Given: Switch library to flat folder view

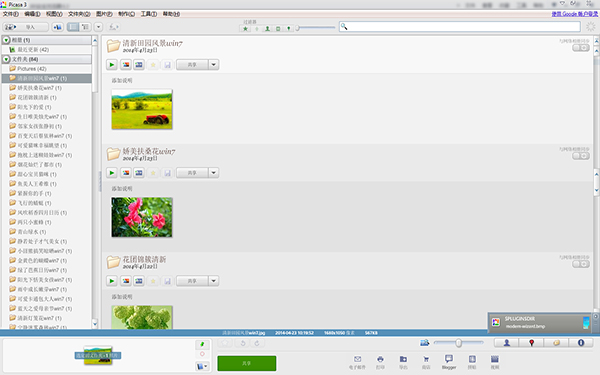Looking at the screenshot, I should pos(73,27).
